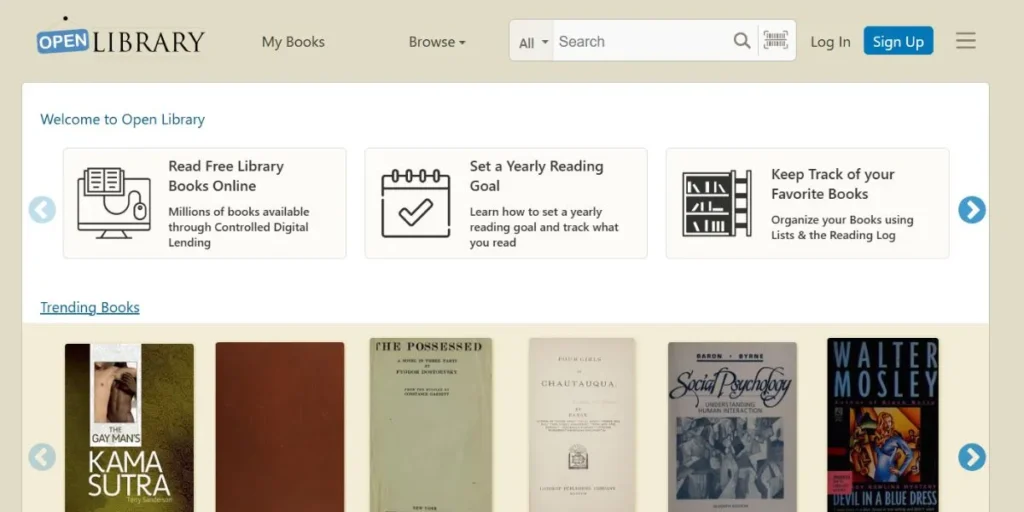Viewport: 1024px width, 512px height.
Task: Go back in welcome carousel with left arrow
Action: pos(42,210)
